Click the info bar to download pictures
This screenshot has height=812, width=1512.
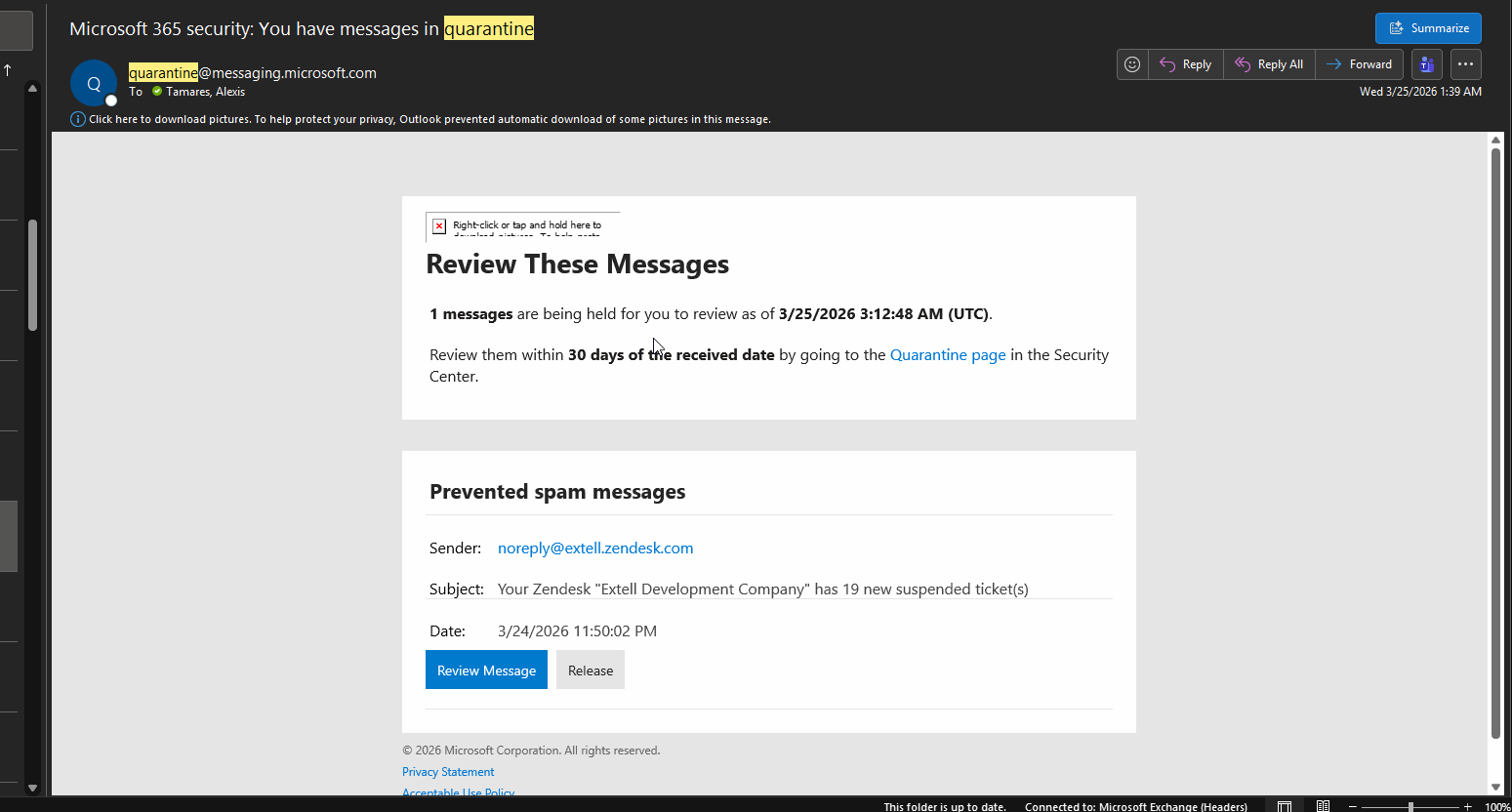pyautogui.click(x=429, y=119)
